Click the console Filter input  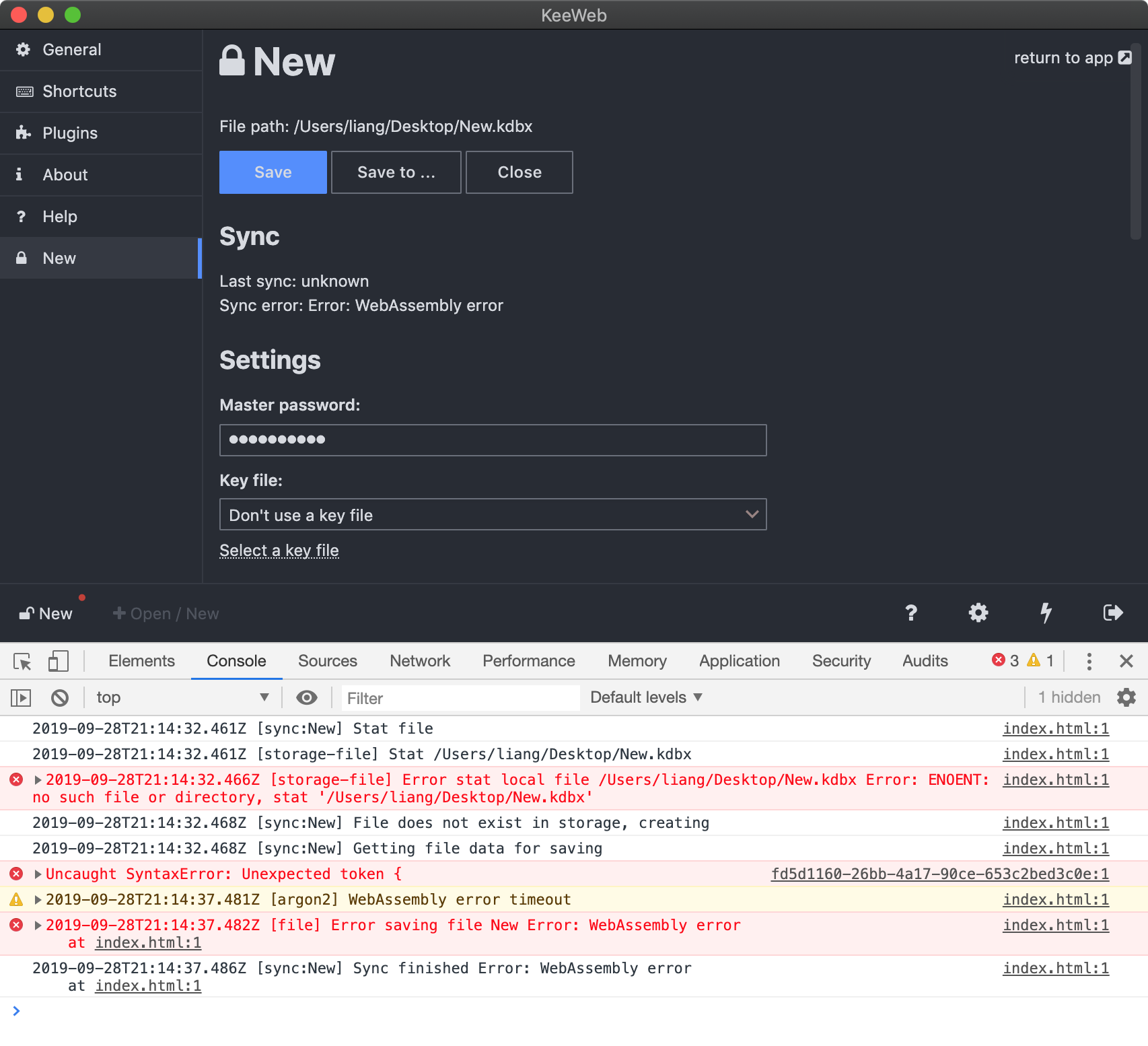[460, 698]
